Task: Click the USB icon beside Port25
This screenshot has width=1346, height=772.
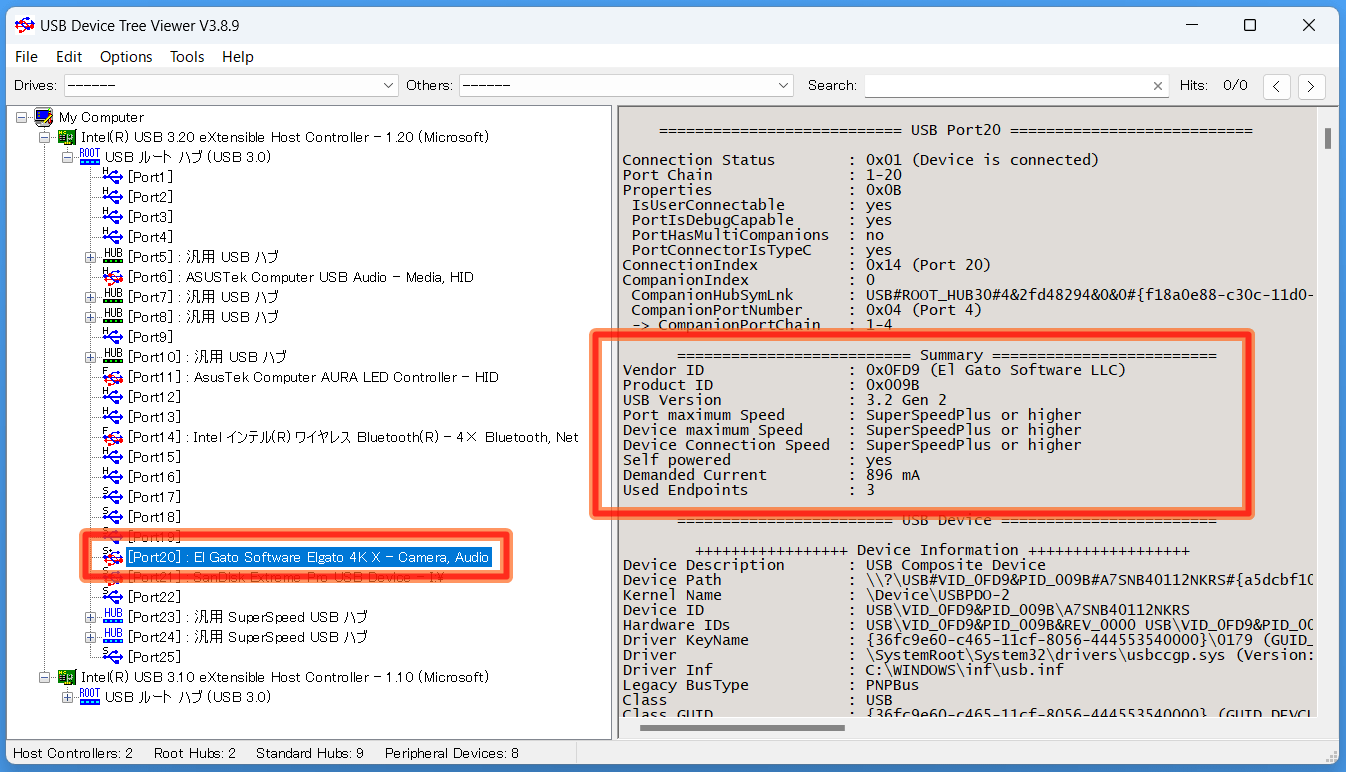Action: pyautogui.click(x=113, y=657)
